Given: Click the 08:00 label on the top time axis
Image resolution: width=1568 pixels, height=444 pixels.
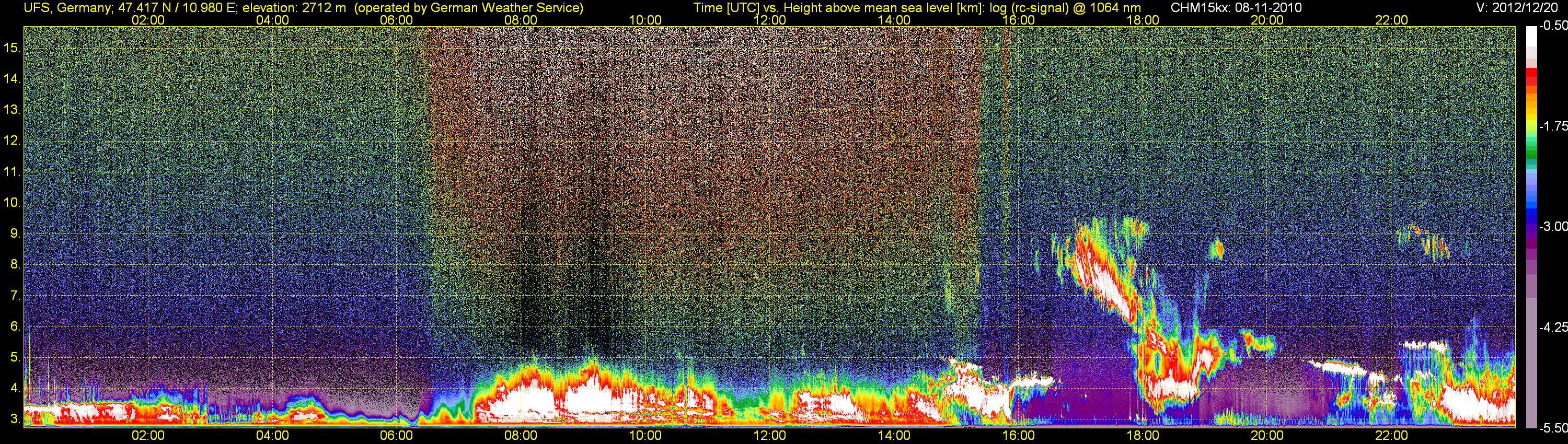Looking at the screenshot, I should (521, 19).
